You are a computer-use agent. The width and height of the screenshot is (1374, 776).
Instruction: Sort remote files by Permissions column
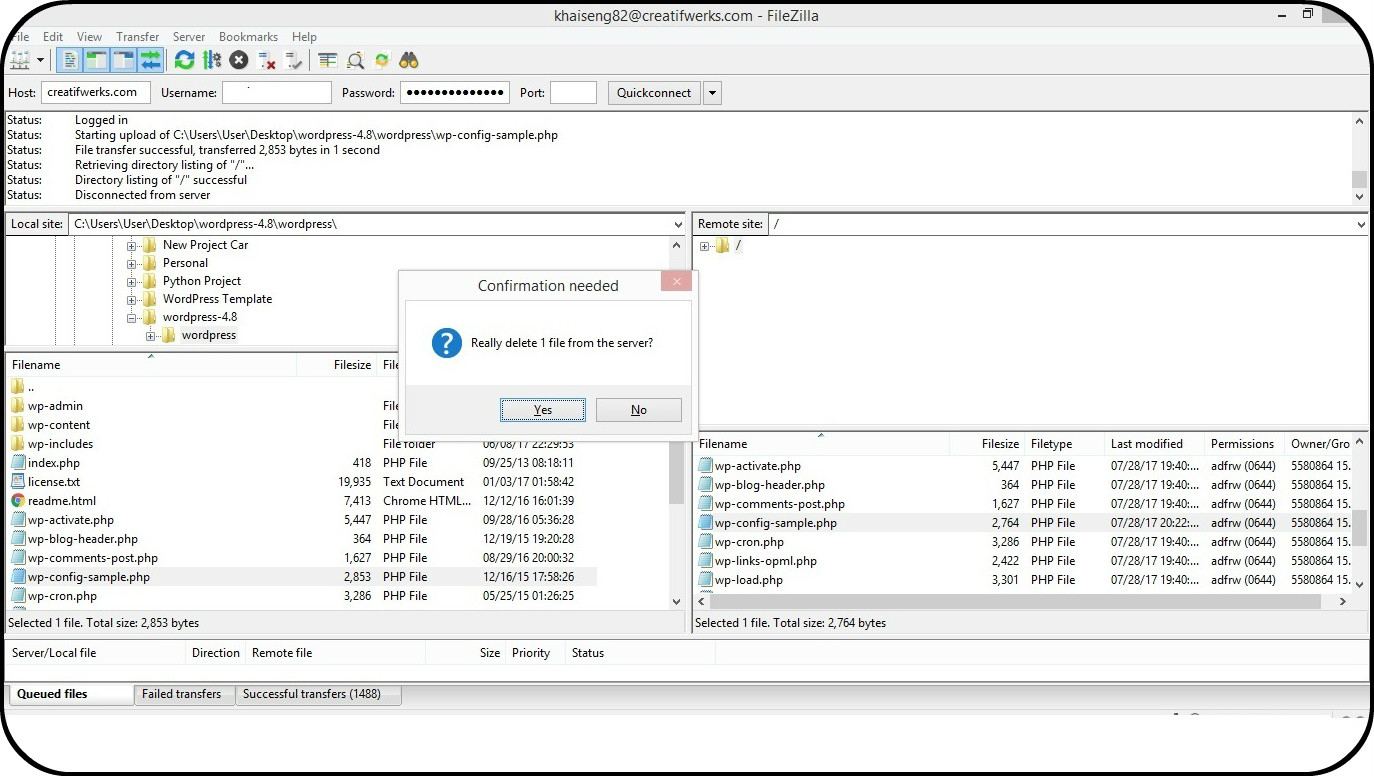(x=1243, y=444)
